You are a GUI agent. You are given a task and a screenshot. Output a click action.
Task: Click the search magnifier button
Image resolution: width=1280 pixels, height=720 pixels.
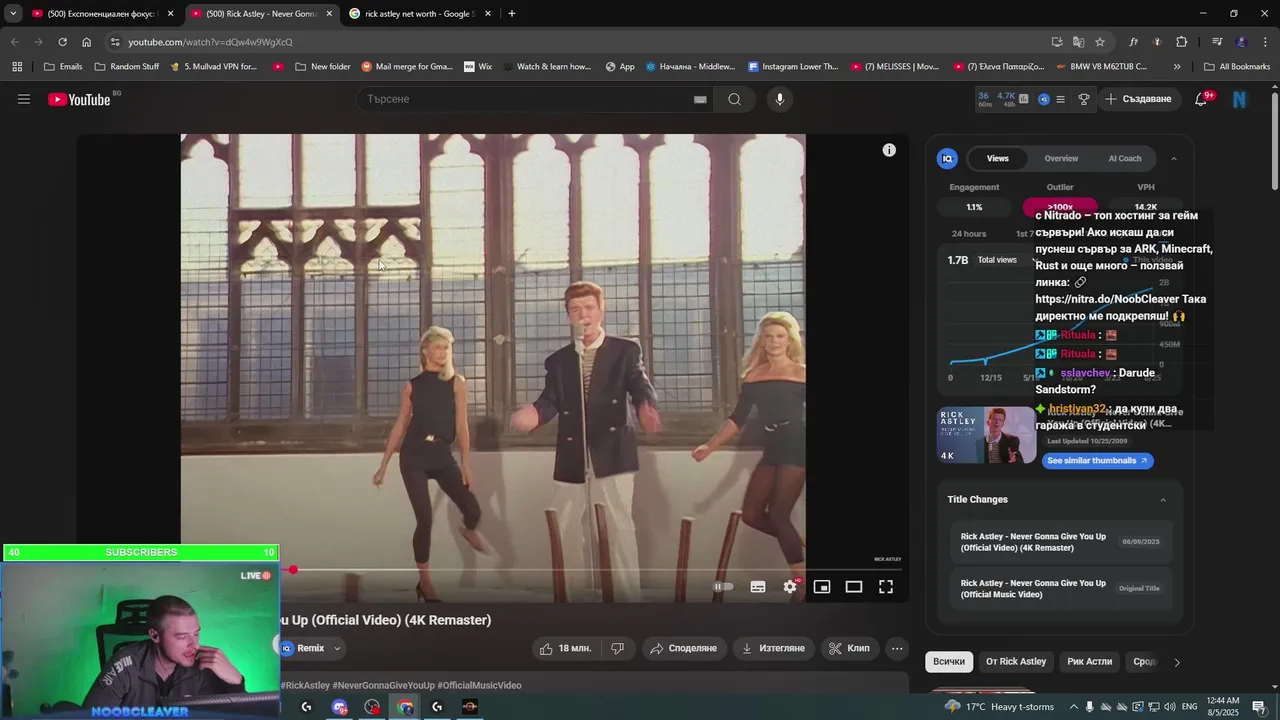pos(734,99)
